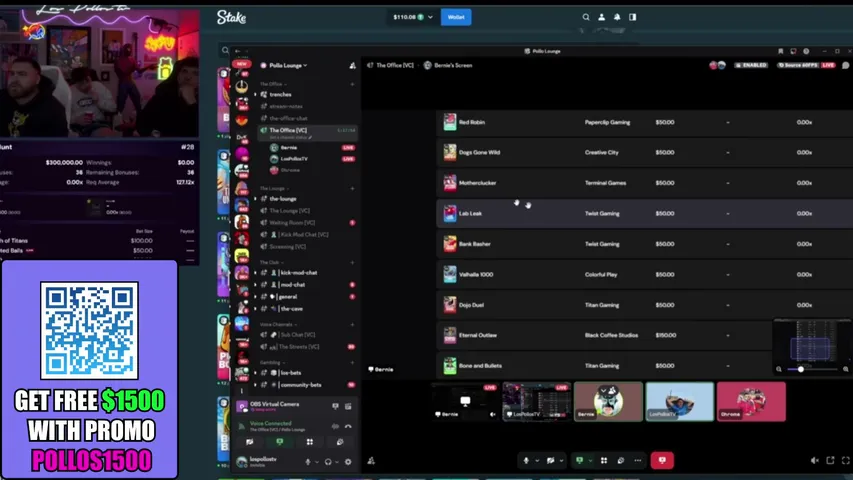Open soundboard in call control bar
Screen dimensions: 853x480
point(621,460)
